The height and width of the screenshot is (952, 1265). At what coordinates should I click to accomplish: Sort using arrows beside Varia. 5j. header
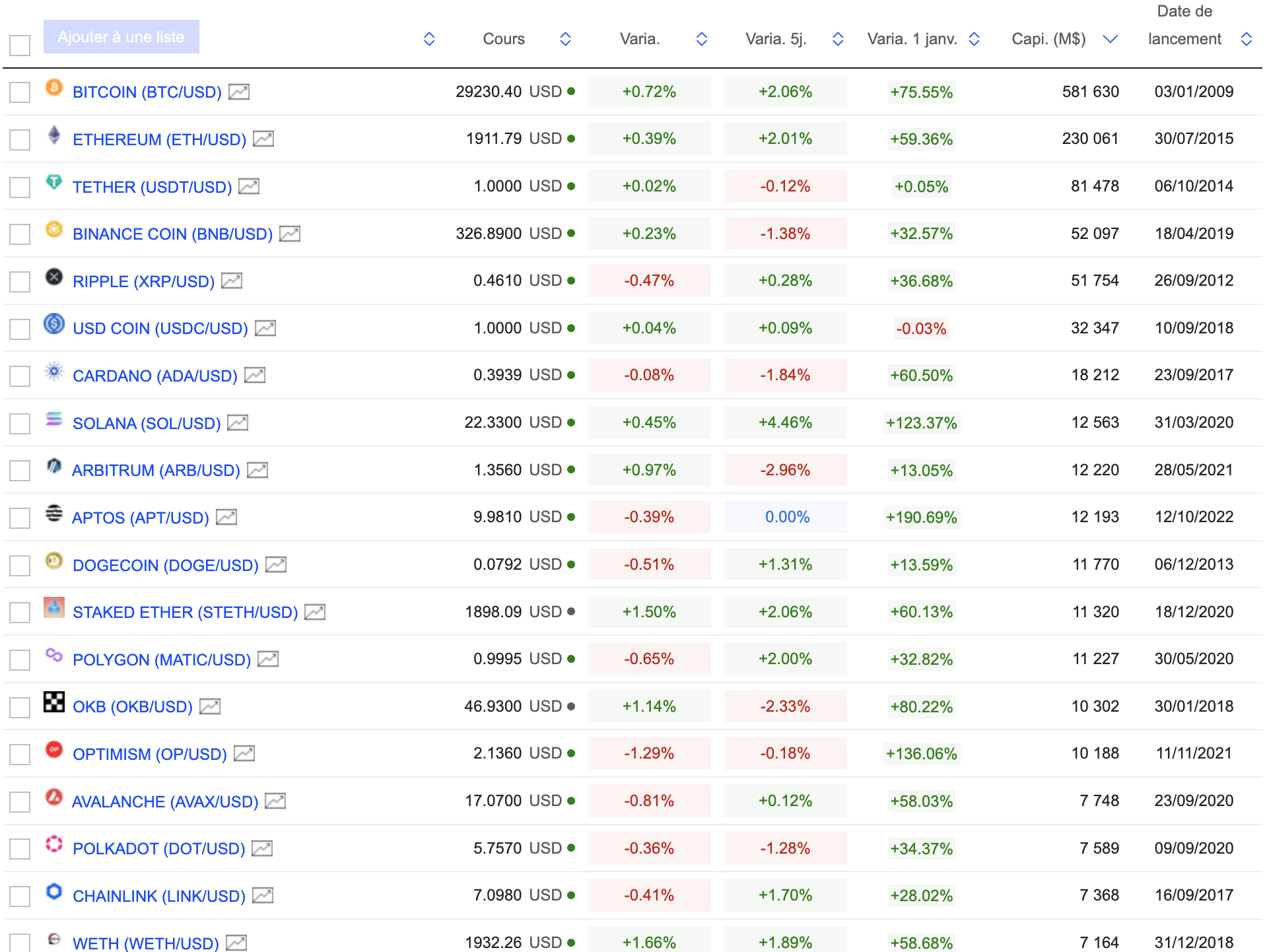click(x=838, y=39)
